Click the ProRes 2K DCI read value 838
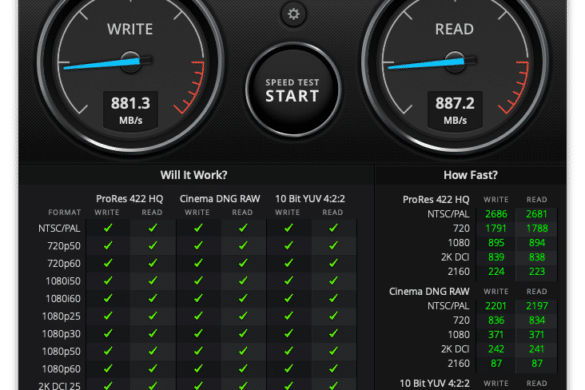Screen dimensions: 585x390 click(536, 257)
